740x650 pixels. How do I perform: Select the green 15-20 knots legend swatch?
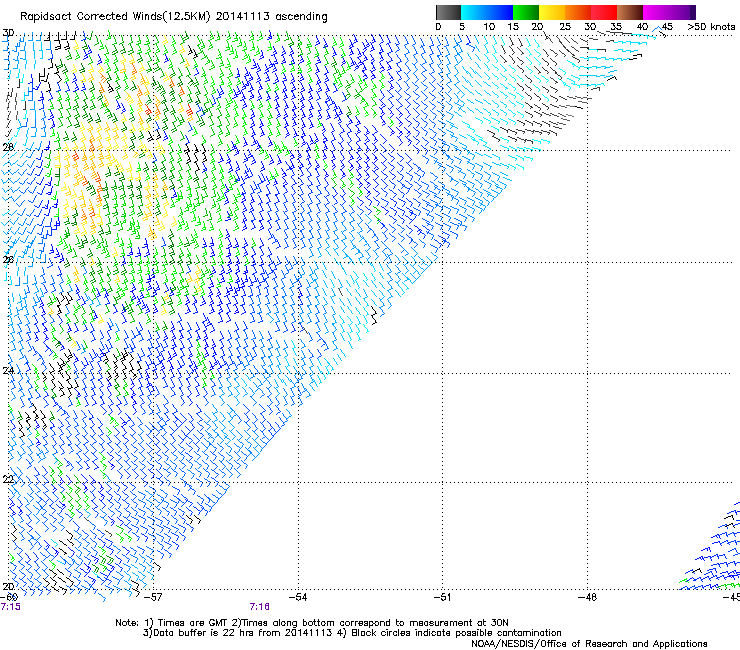coord(526,12)
